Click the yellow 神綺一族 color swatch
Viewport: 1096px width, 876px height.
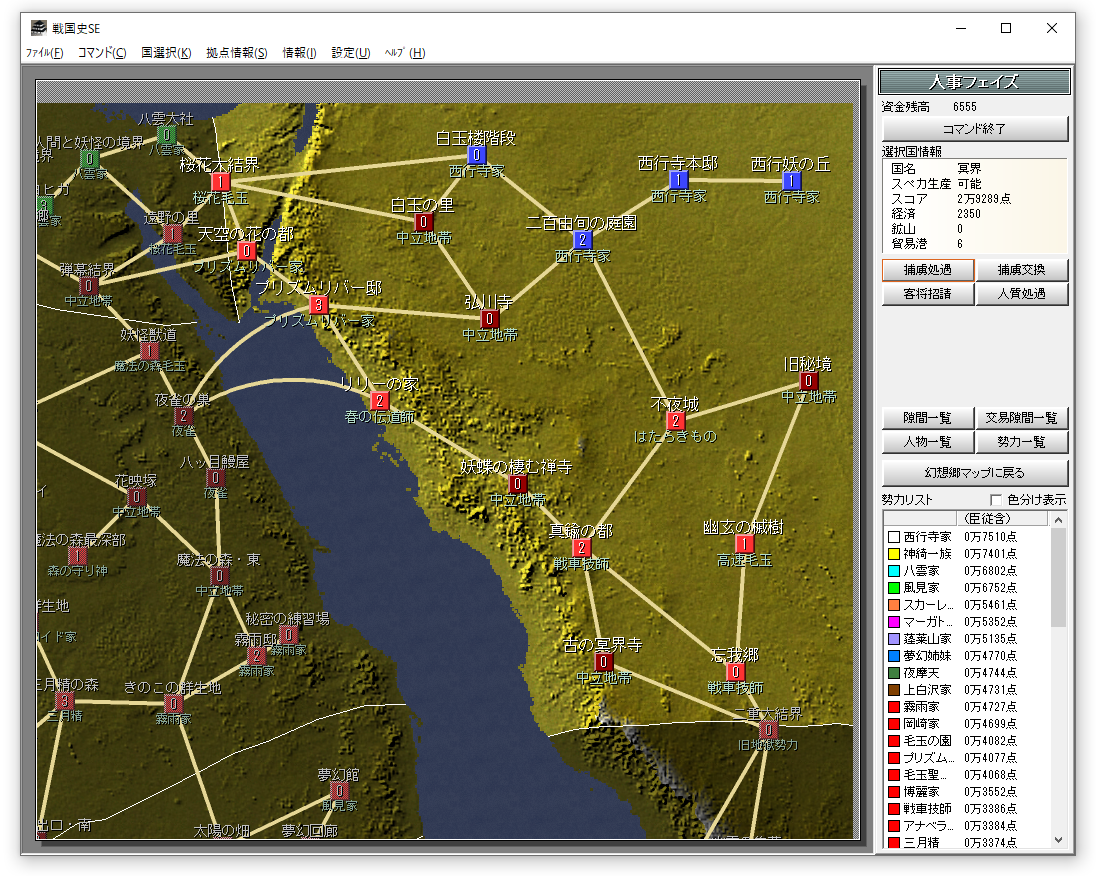click(x=894, y=554)
